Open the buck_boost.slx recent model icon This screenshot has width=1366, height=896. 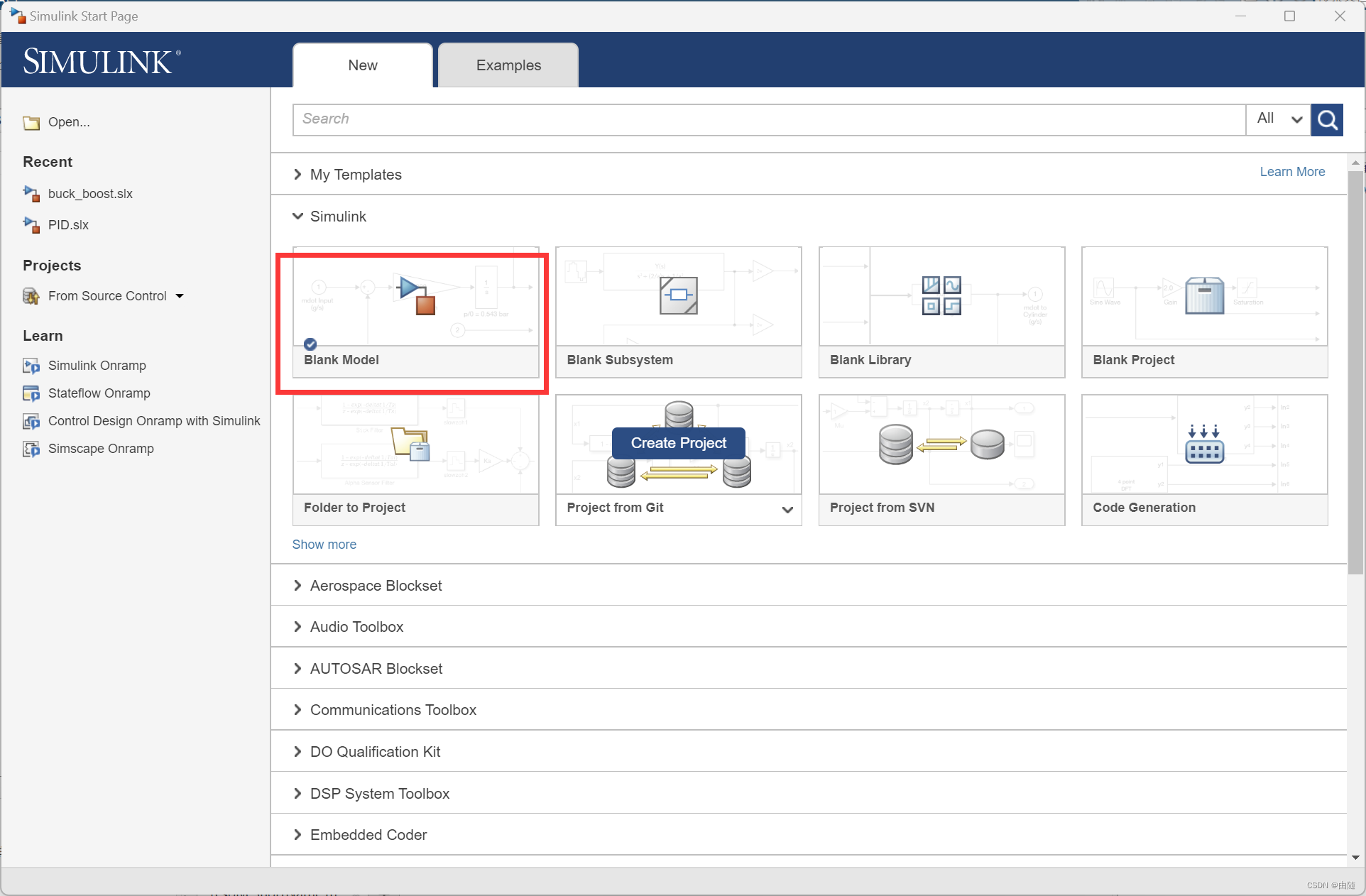tap(31, 194)
